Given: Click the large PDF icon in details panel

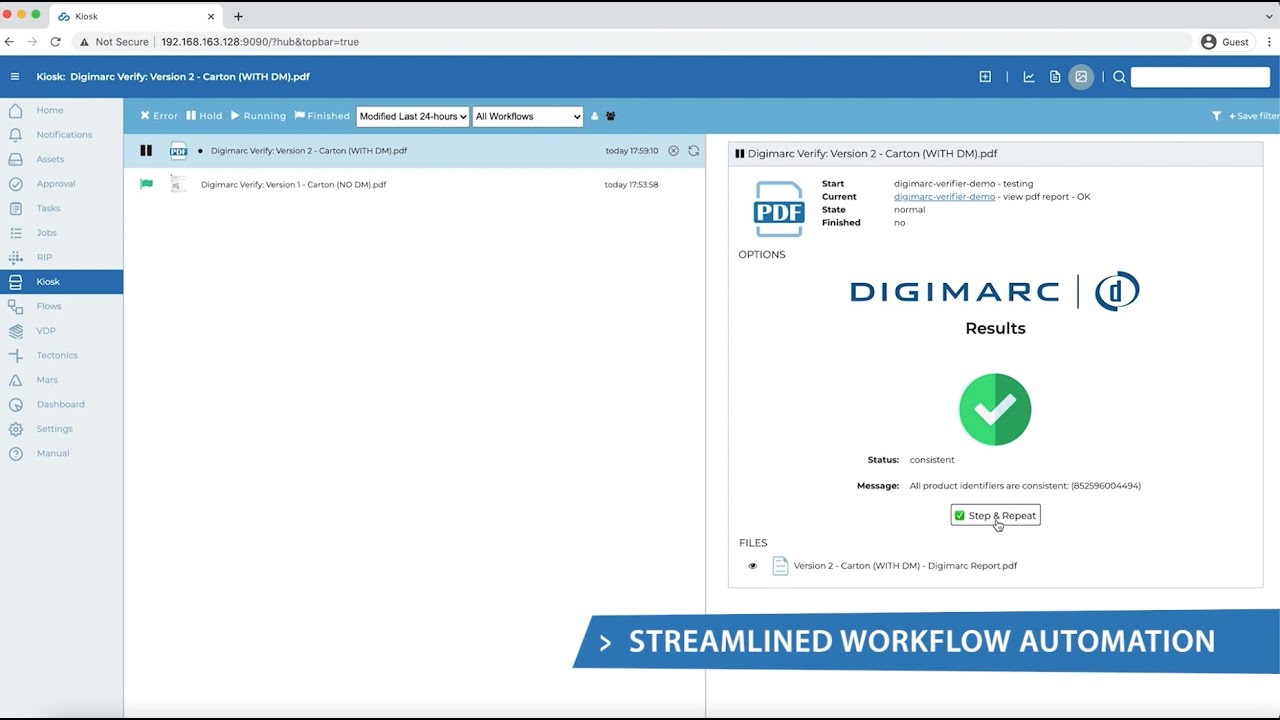Looking at the screenshot, I should [x=779, y=209].
